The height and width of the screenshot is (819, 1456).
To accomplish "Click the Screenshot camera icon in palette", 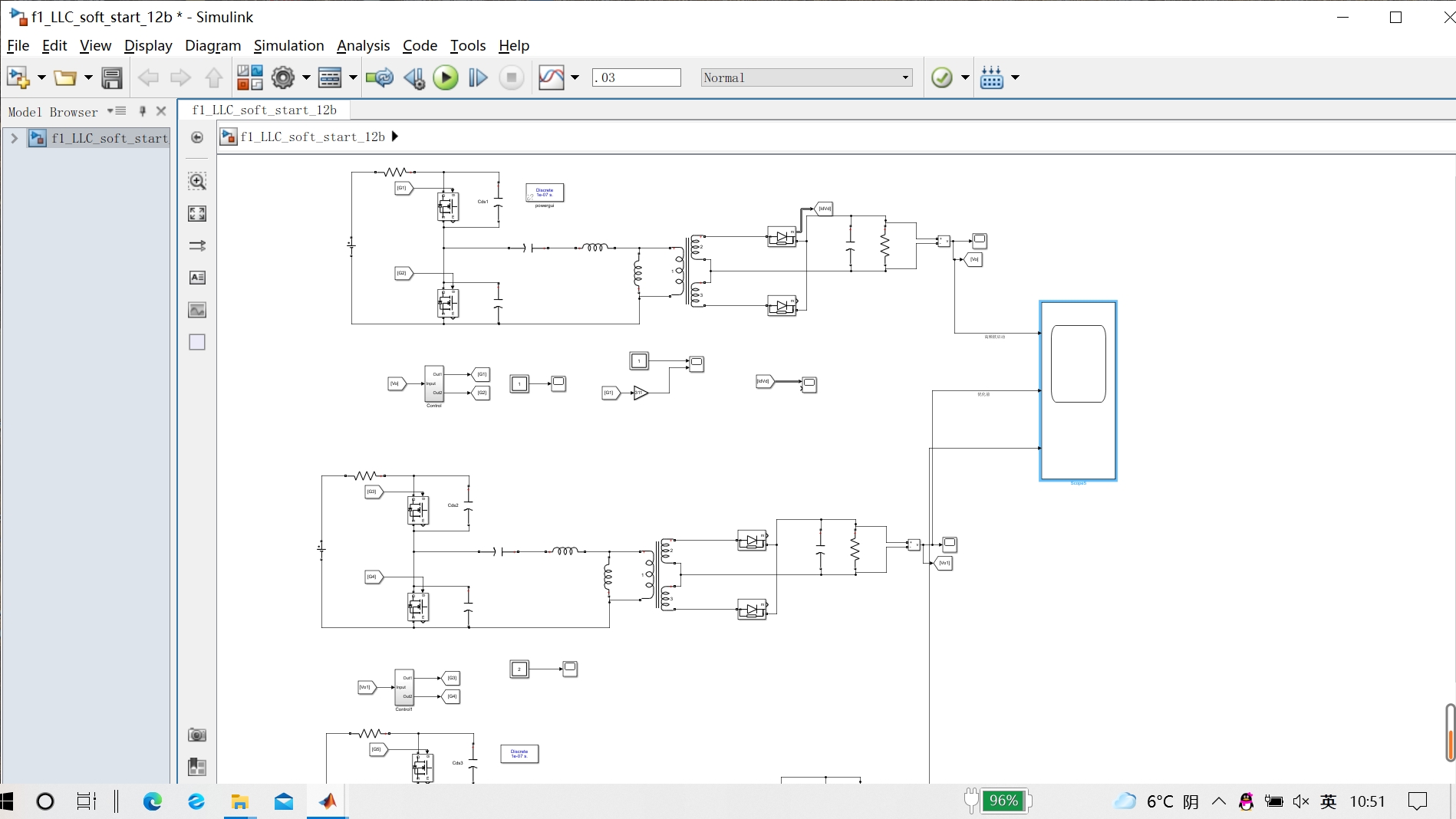I will click(x=197, y=735).
